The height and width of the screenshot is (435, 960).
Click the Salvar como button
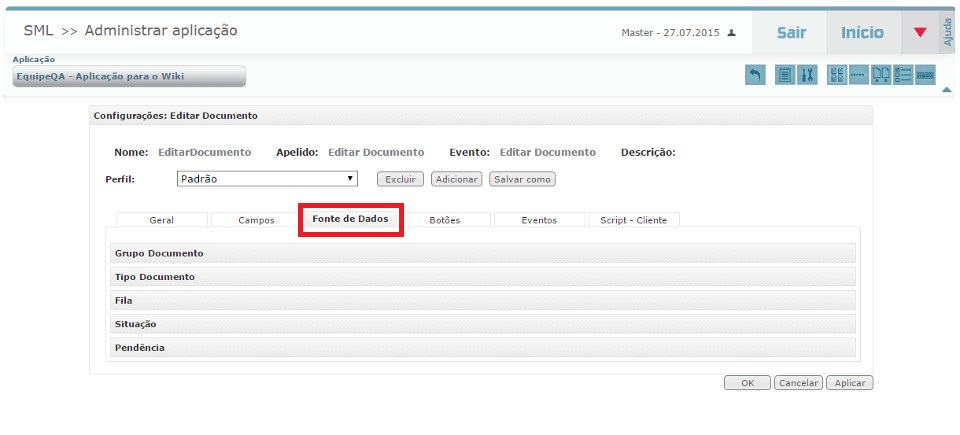[x=522, y=180]
